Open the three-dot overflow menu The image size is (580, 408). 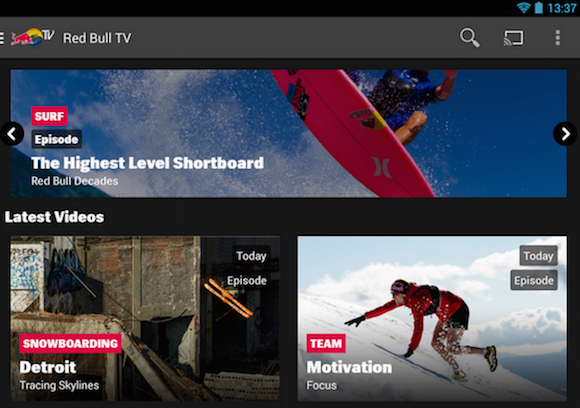557,38
